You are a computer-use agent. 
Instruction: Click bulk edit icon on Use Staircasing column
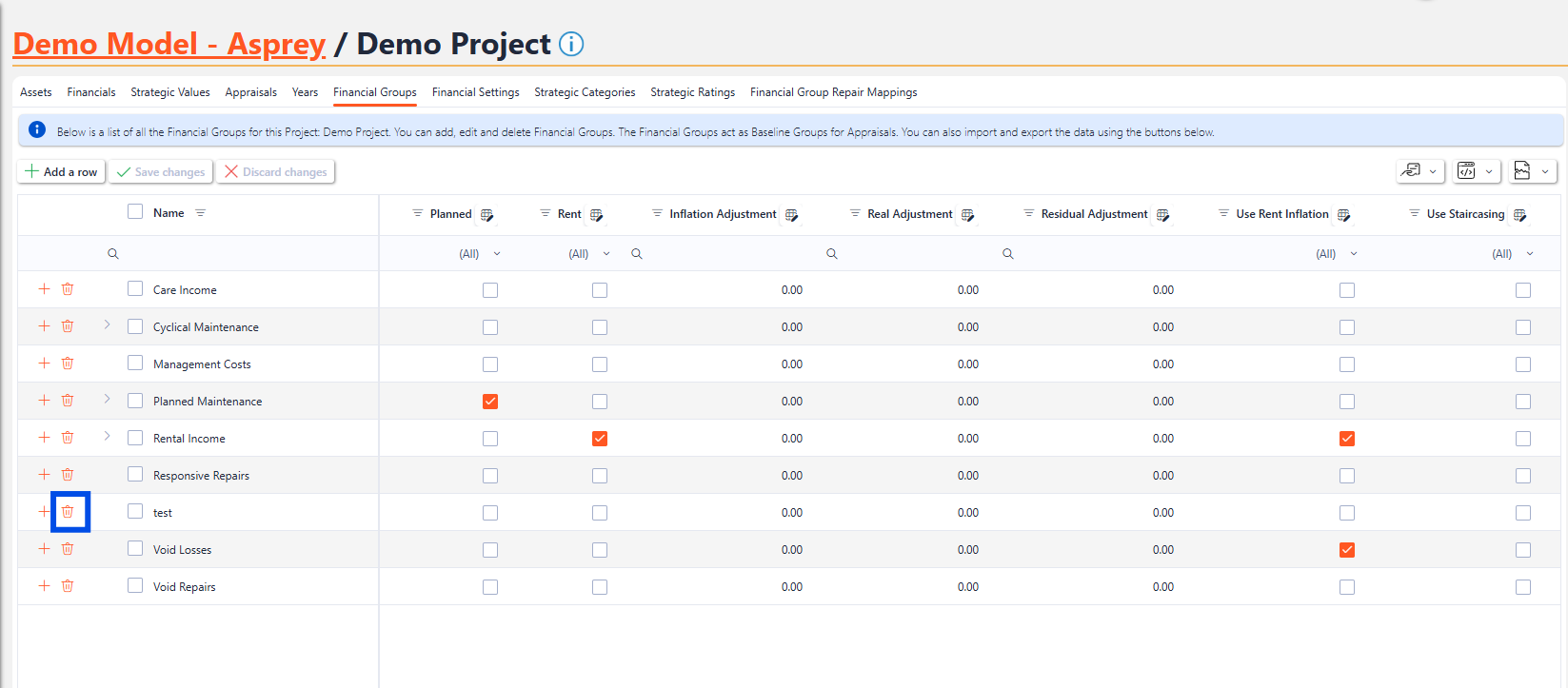[1520, 215]
